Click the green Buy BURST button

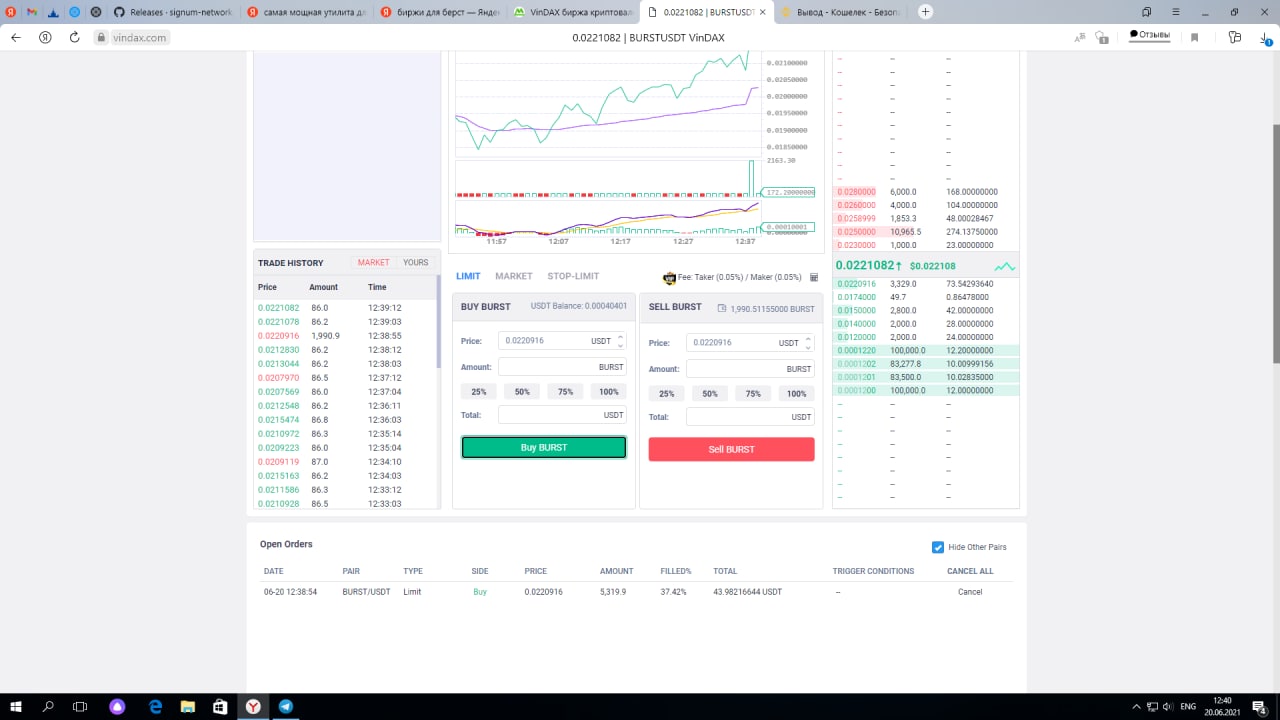(x=544, y=447)
